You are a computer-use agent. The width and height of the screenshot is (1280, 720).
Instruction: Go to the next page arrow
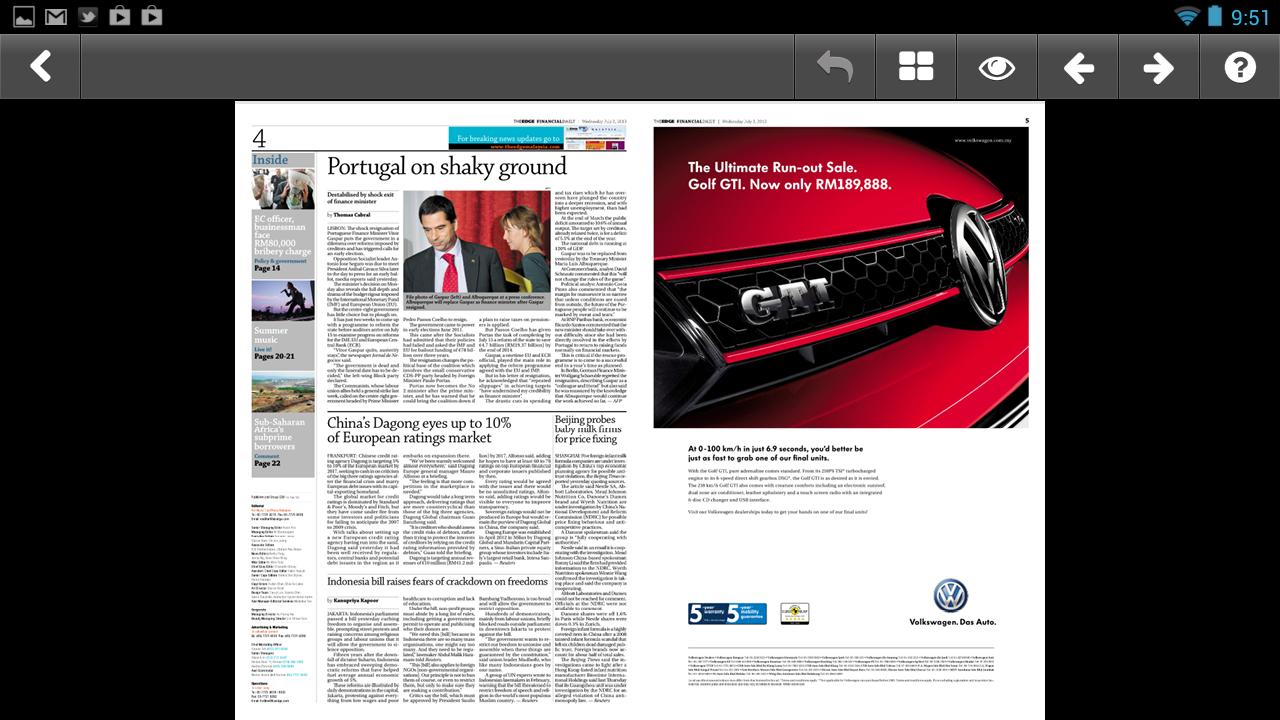tap(1158, 66)
